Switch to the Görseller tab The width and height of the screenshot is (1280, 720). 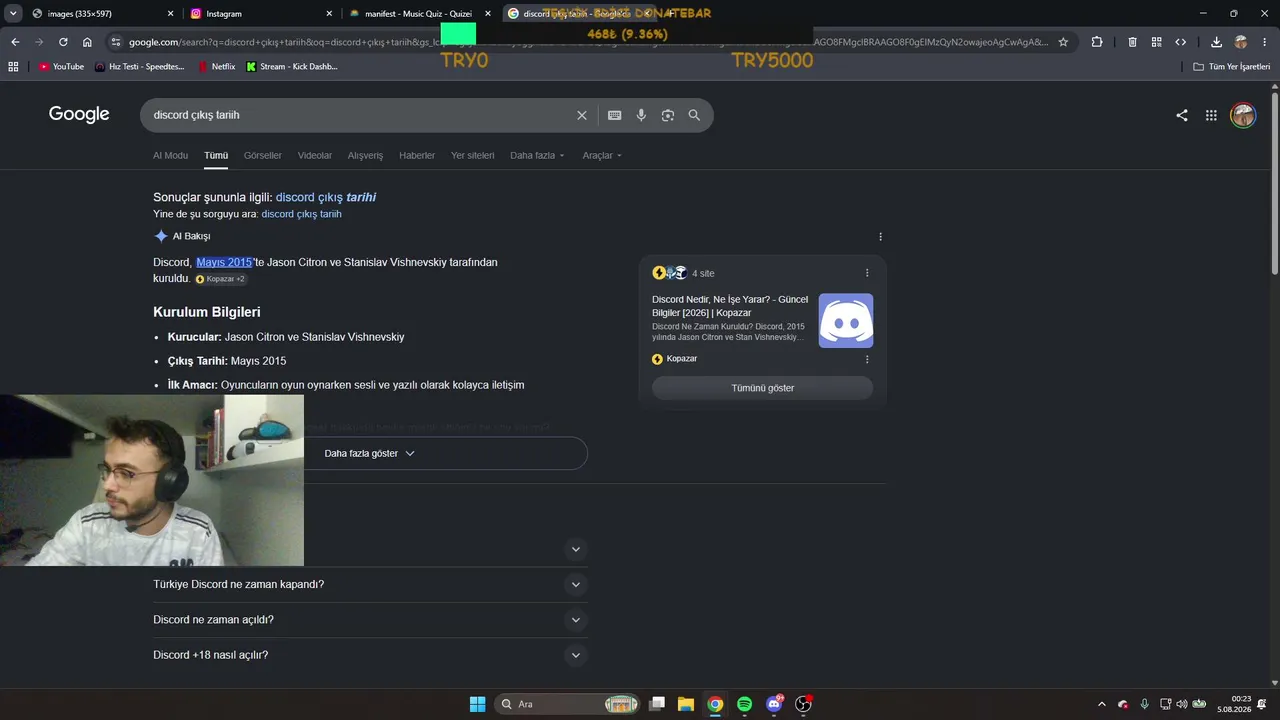click(x=263, y=155)
